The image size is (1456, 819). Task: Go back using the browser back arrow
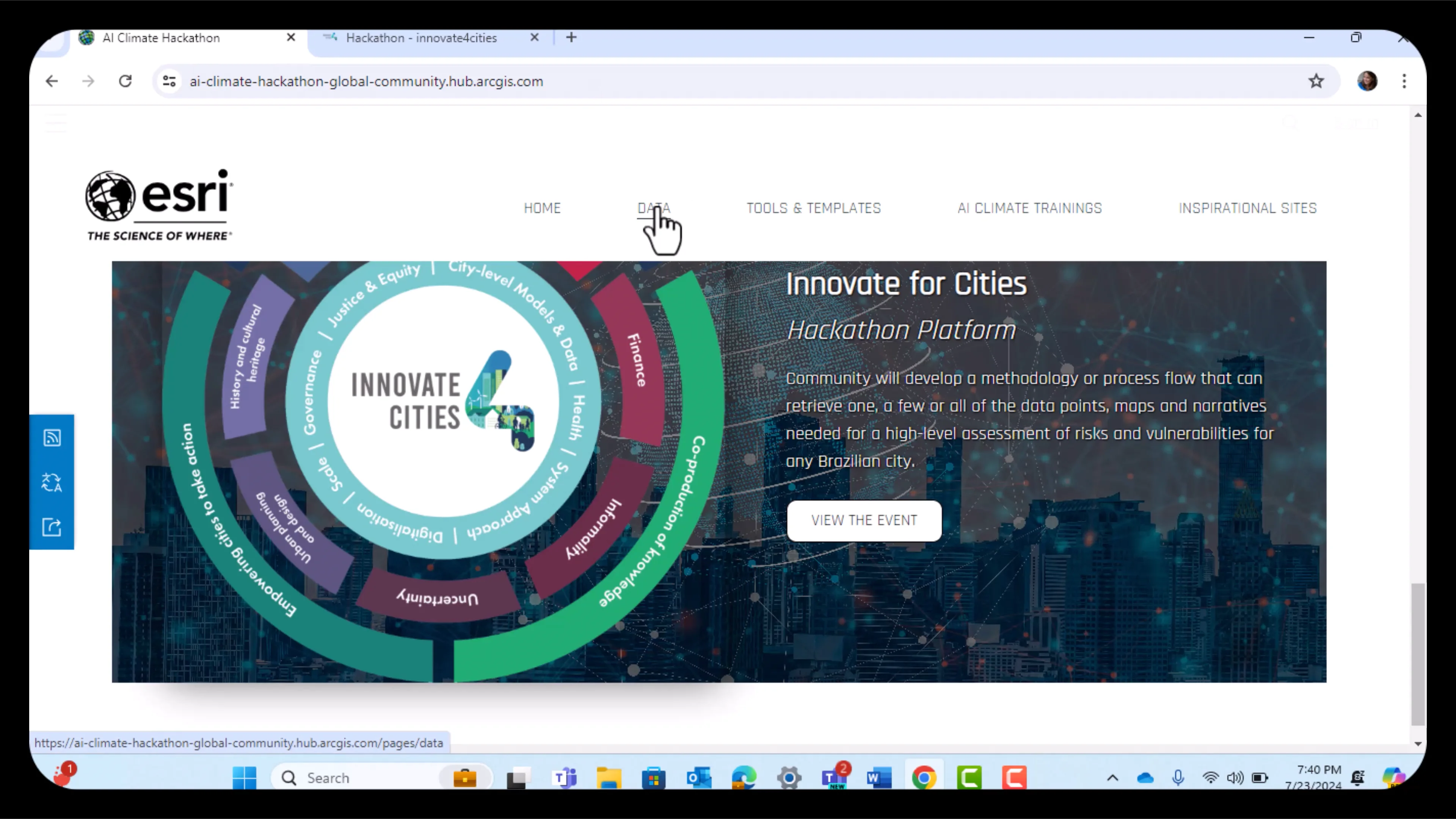[x=52, y=82]
